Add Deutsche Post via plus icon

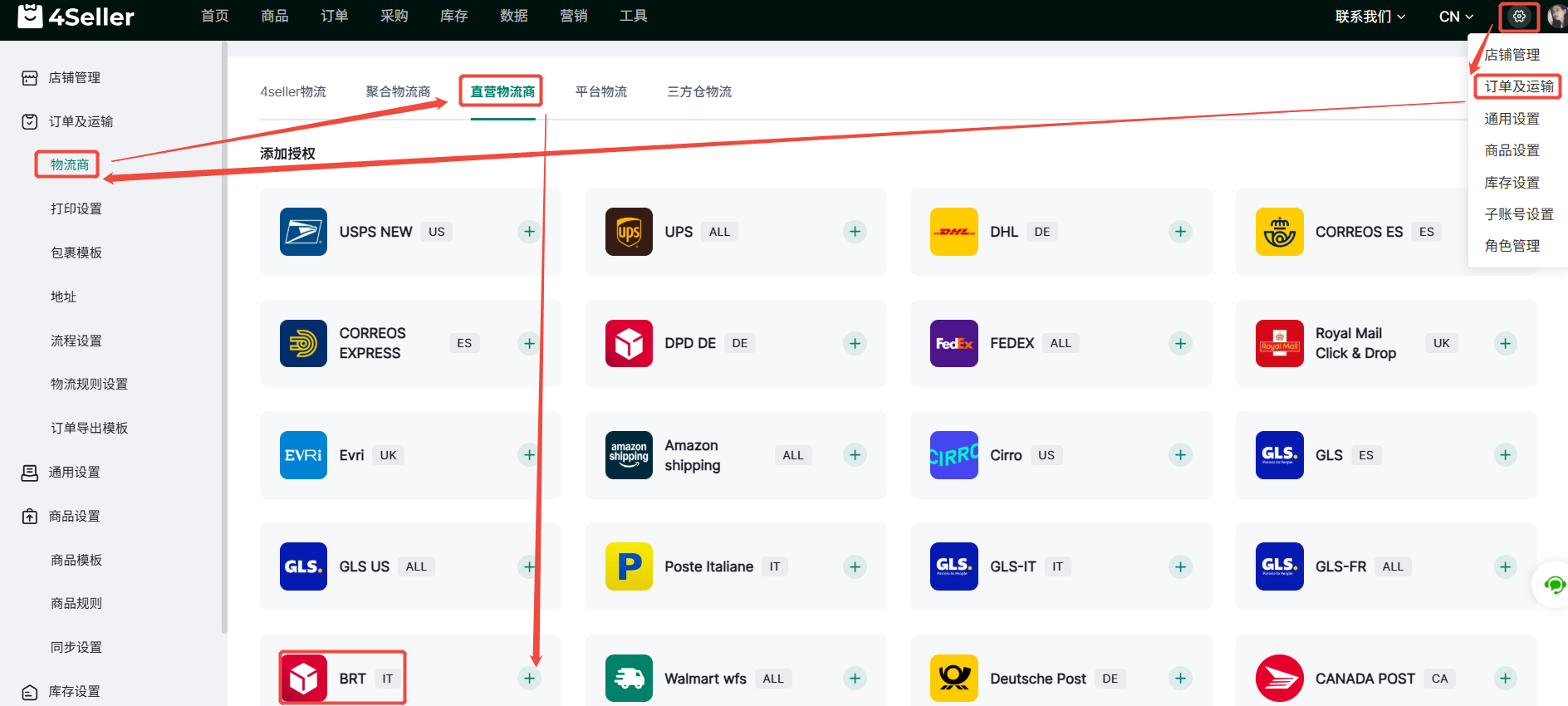tap(1180, 679)
